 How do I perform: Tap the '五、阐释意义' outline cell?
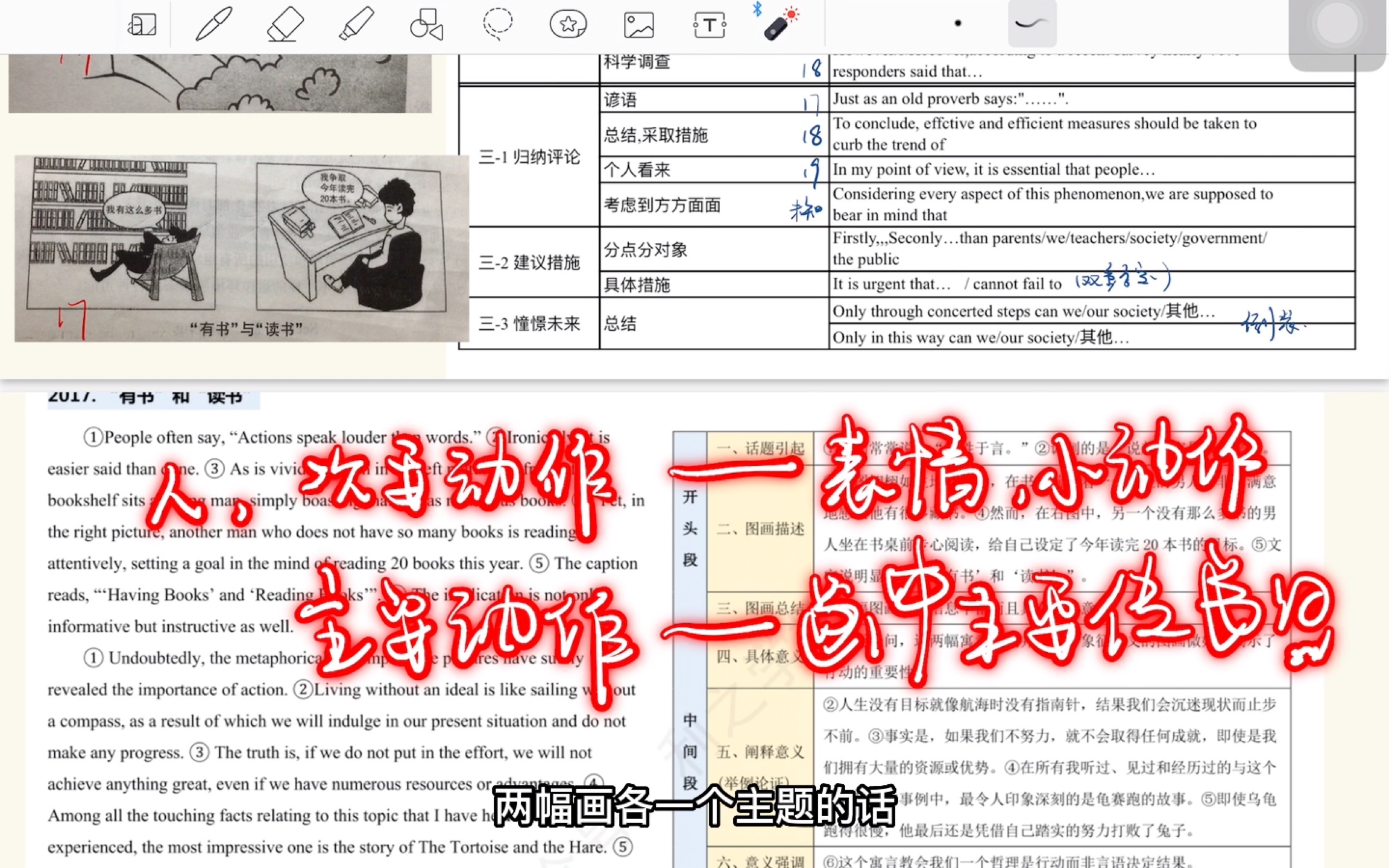760,767
